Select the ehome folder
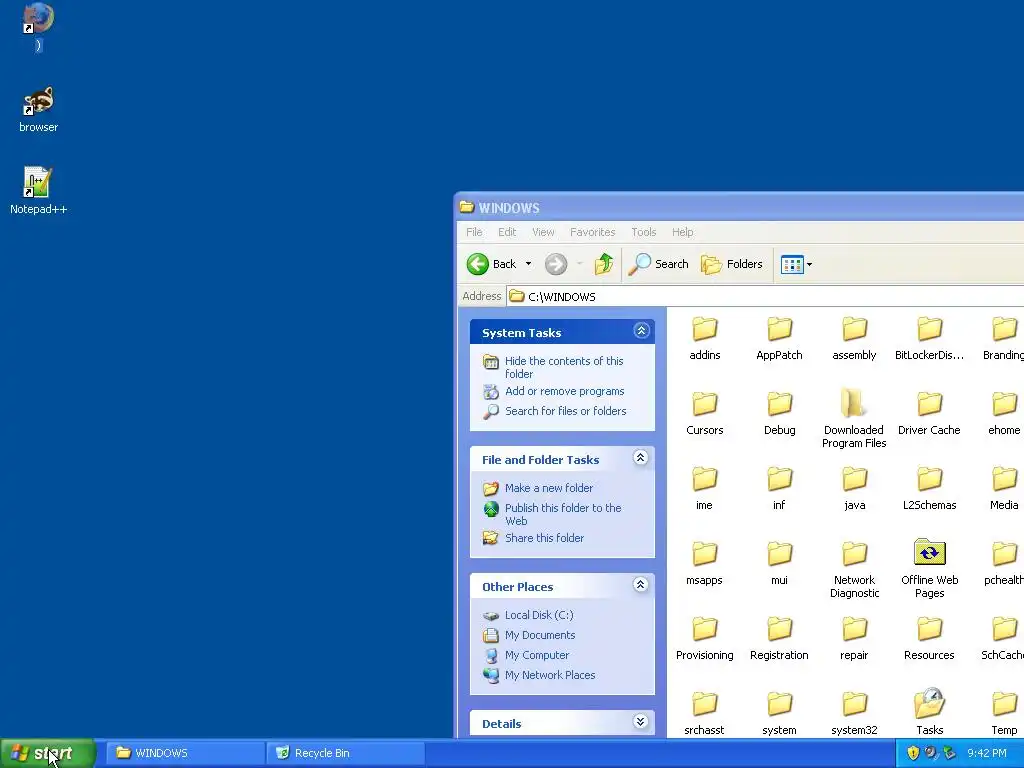Image resolution: width=1024 pixels, height=768 pixels. coord(1004,413)
